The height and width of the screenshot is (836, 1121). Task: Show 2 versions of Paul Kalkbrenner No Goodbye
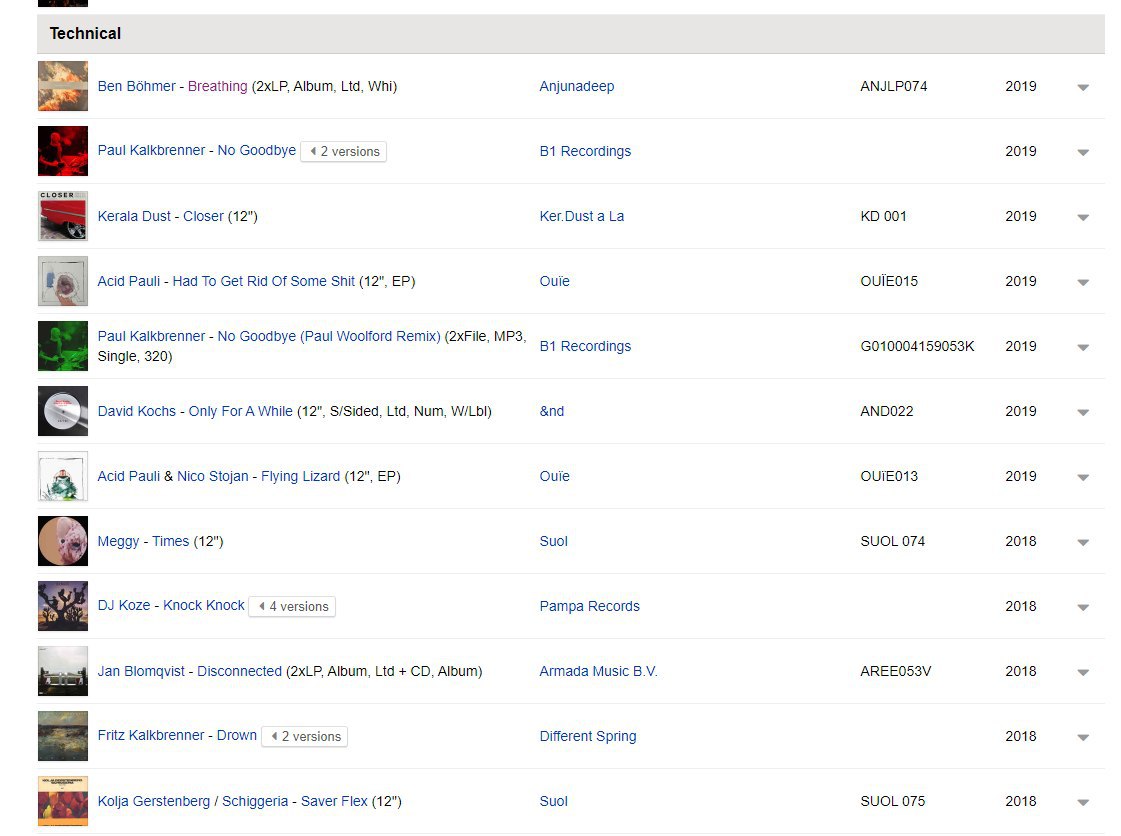344,152
